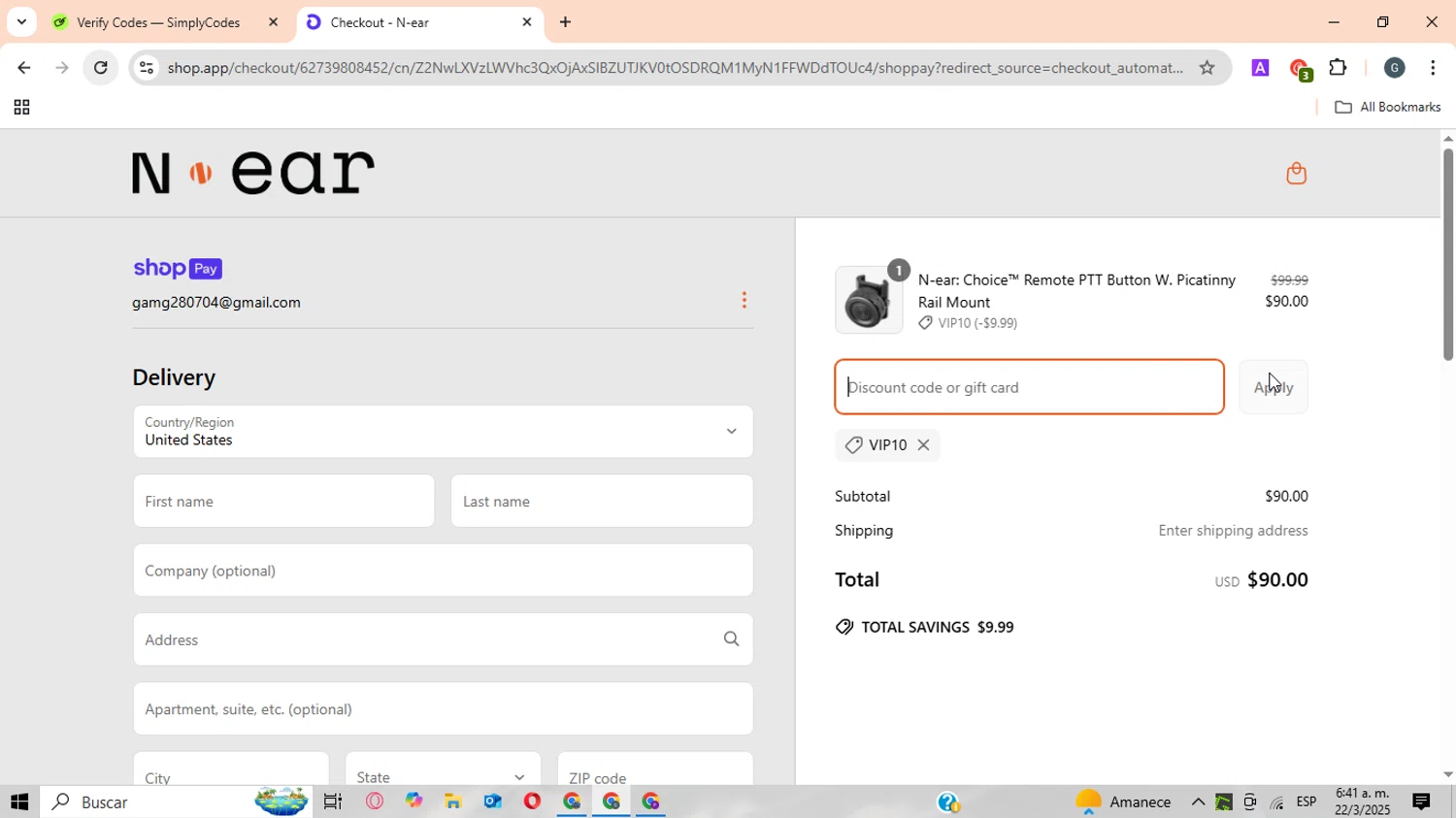1456x818 pixels.
Task: Open the red extension with badge 3
Action: pos(1301,69)
